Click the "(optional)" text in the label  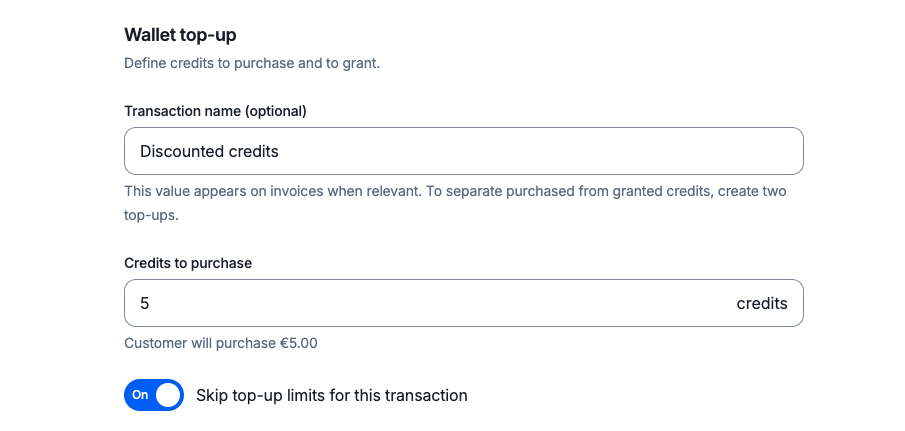coord(269,111)
